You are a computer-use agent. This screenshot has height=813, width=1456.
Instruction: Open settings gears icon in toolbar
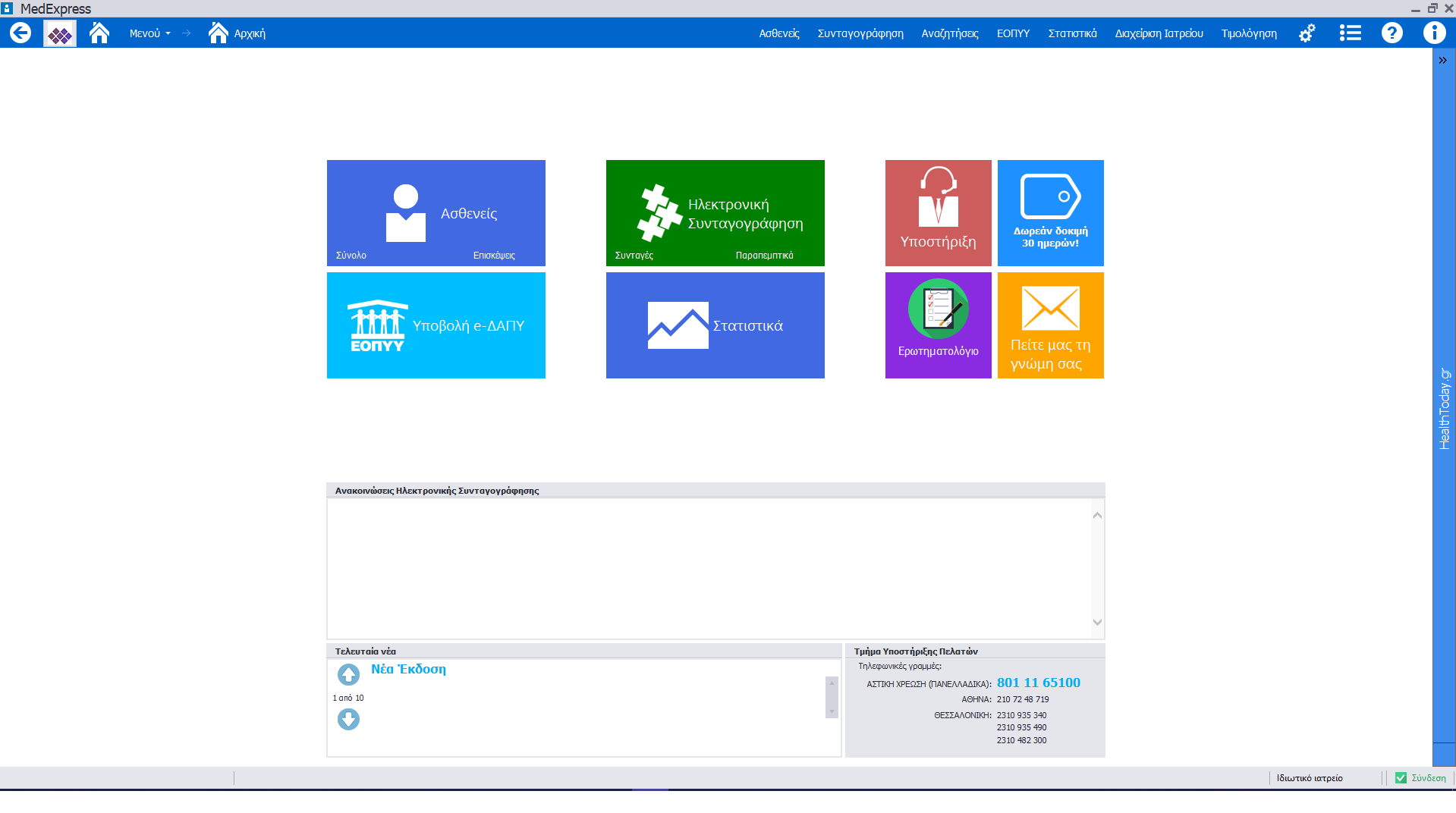(x=1307, y=33)
